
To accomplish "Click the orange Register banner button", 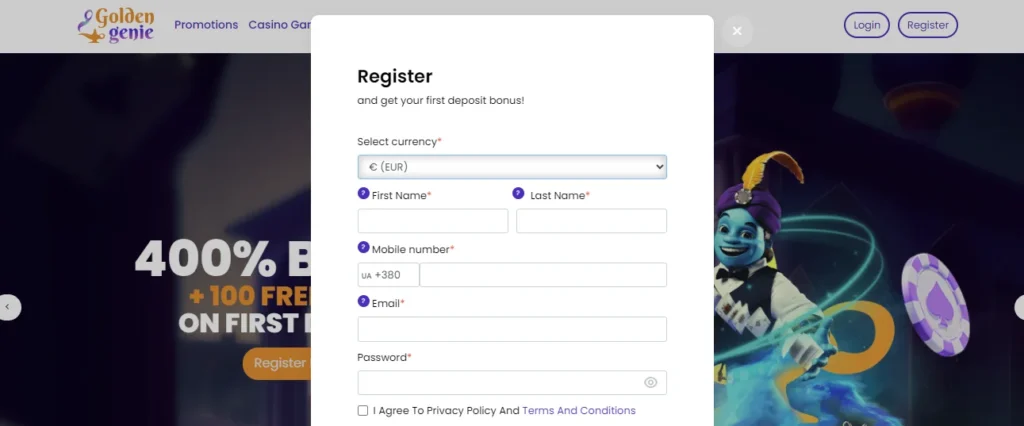I will click(x=278, y=363).
